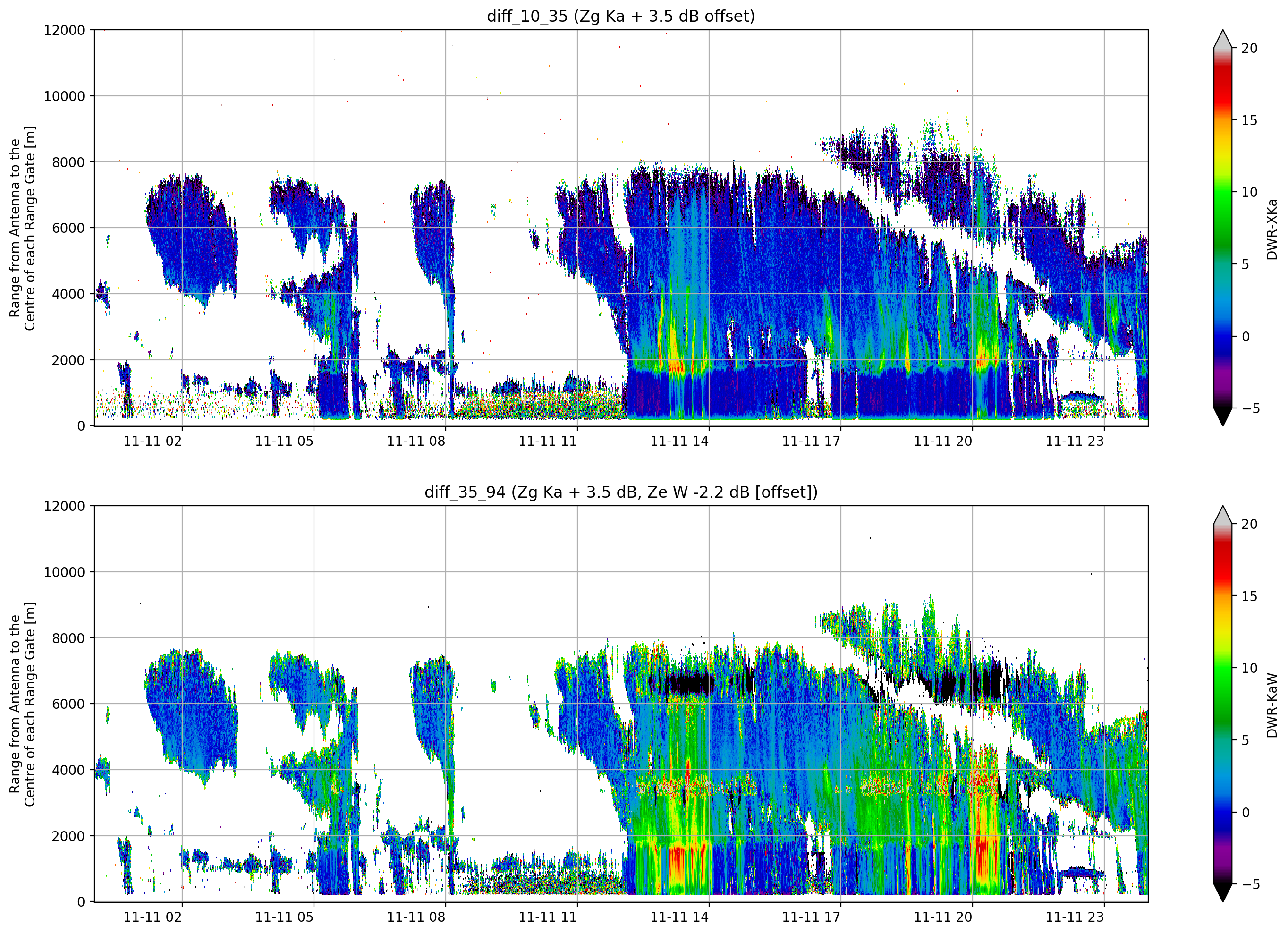Click "11-11 20" on the diff_10_35 time axis
The image size is (1288, 934).
coord(943,442)
